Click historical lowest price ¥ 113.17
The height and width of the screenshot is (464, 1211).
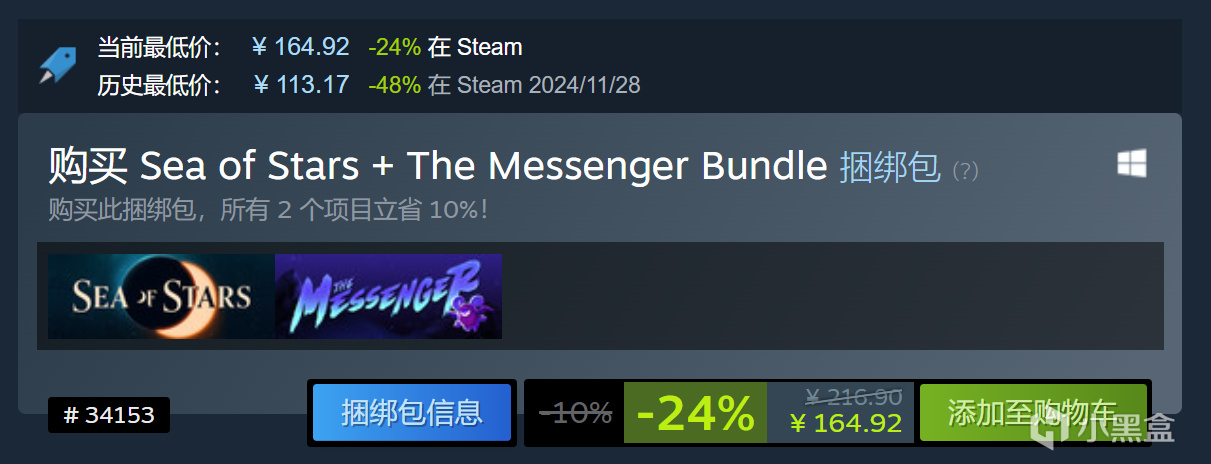point(301,85)
